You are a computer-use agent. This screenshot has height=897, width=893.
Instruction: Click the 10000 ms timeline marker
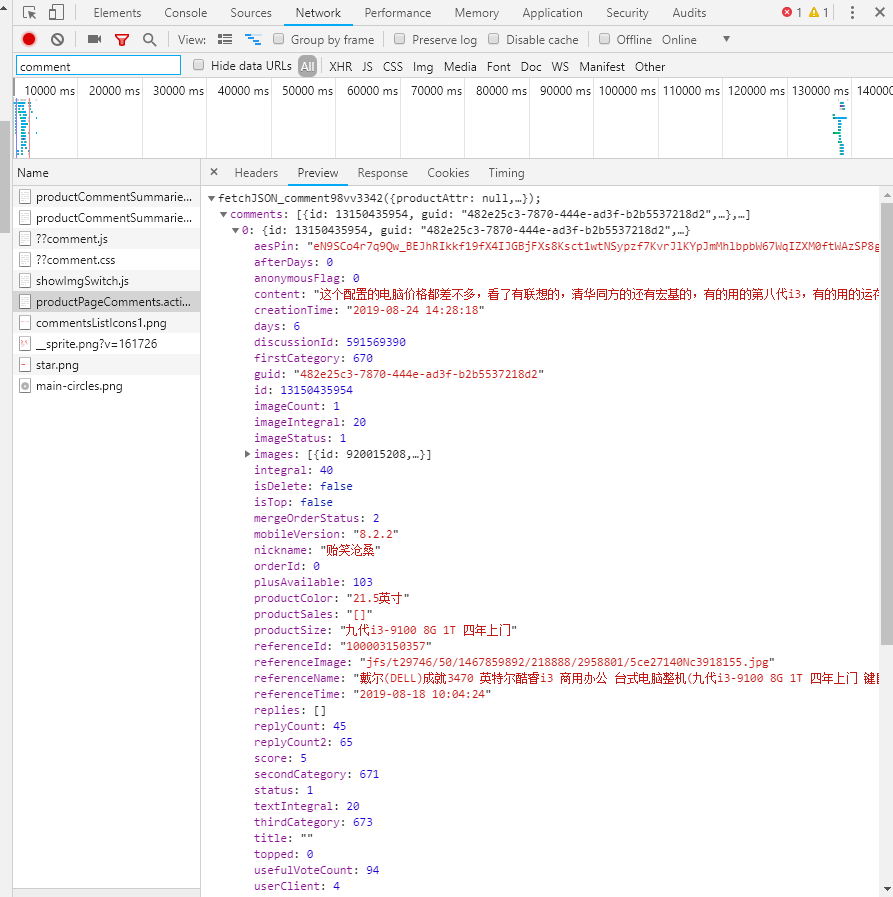pos(49,90)
